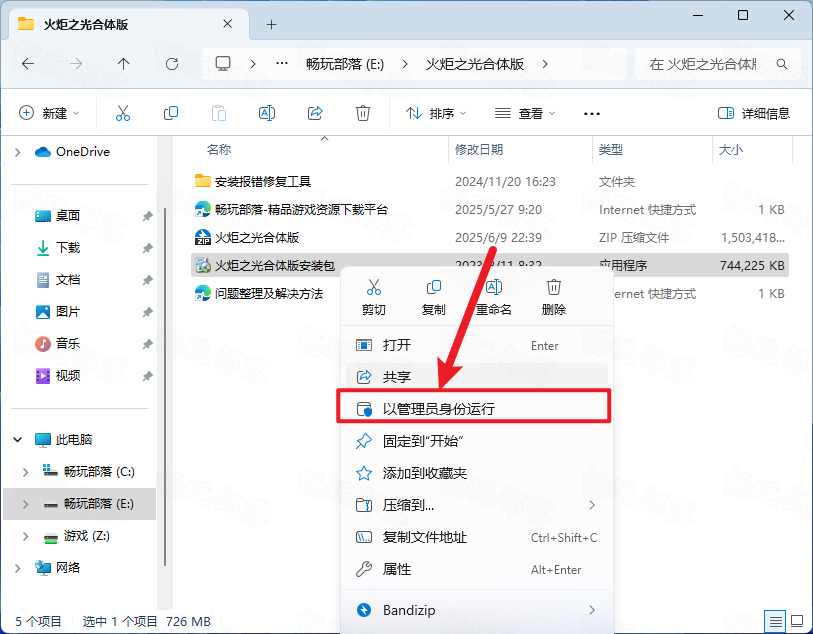Viewport: 813px width, 634px height.
Task: Expand the 畅玩部落 (C:) drive node
Action: click(25, 472)
